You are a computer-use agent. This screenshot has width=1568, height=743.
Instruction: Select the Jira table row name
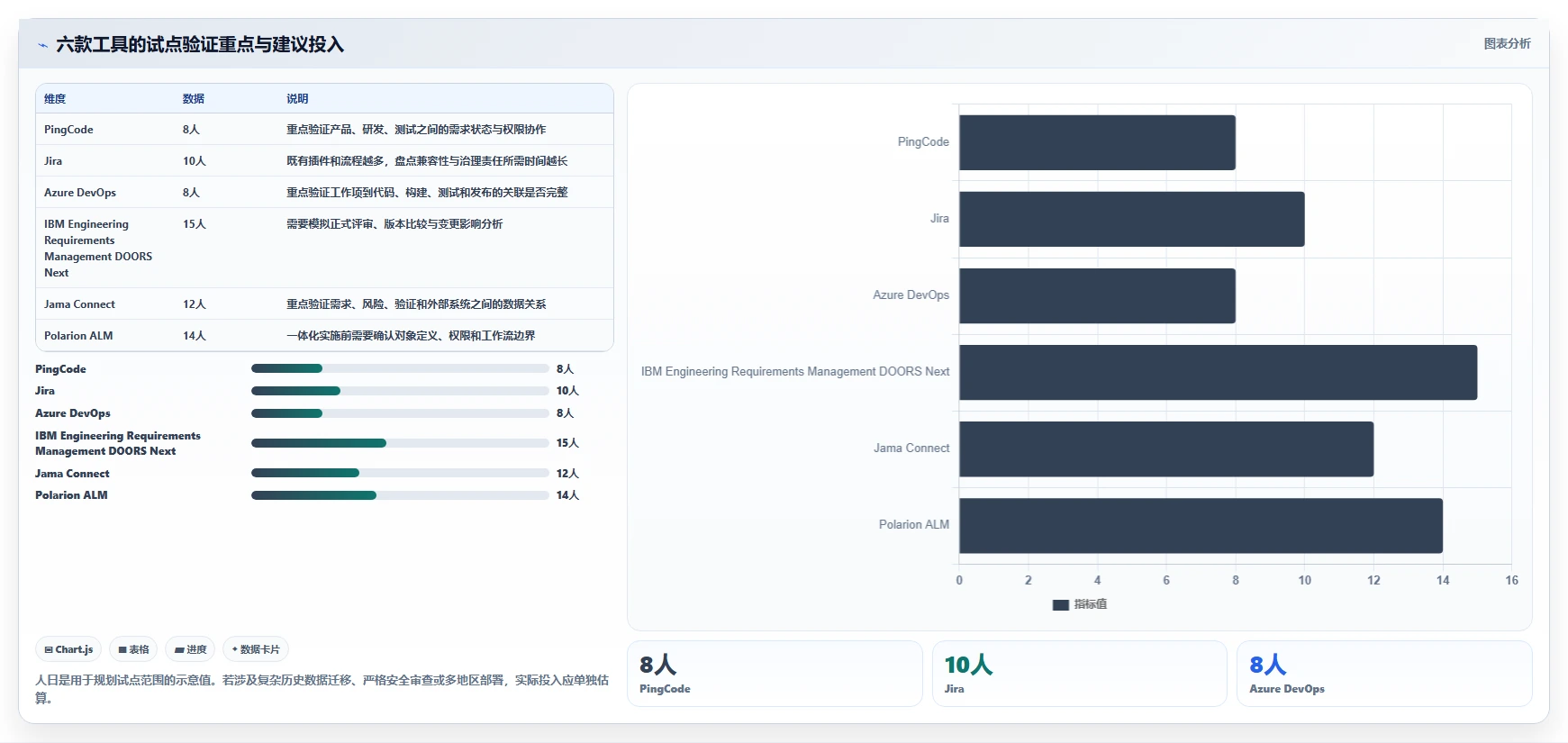(x=53, y=161)
